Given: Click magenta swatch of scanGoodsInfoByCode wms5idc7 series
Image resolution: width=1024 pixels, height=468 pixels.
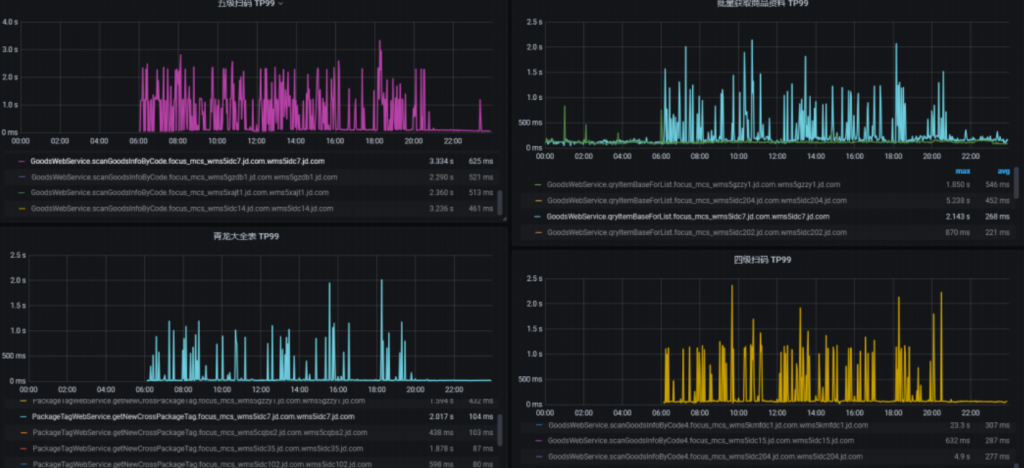Looking at the screenshot, I should 22,160.
